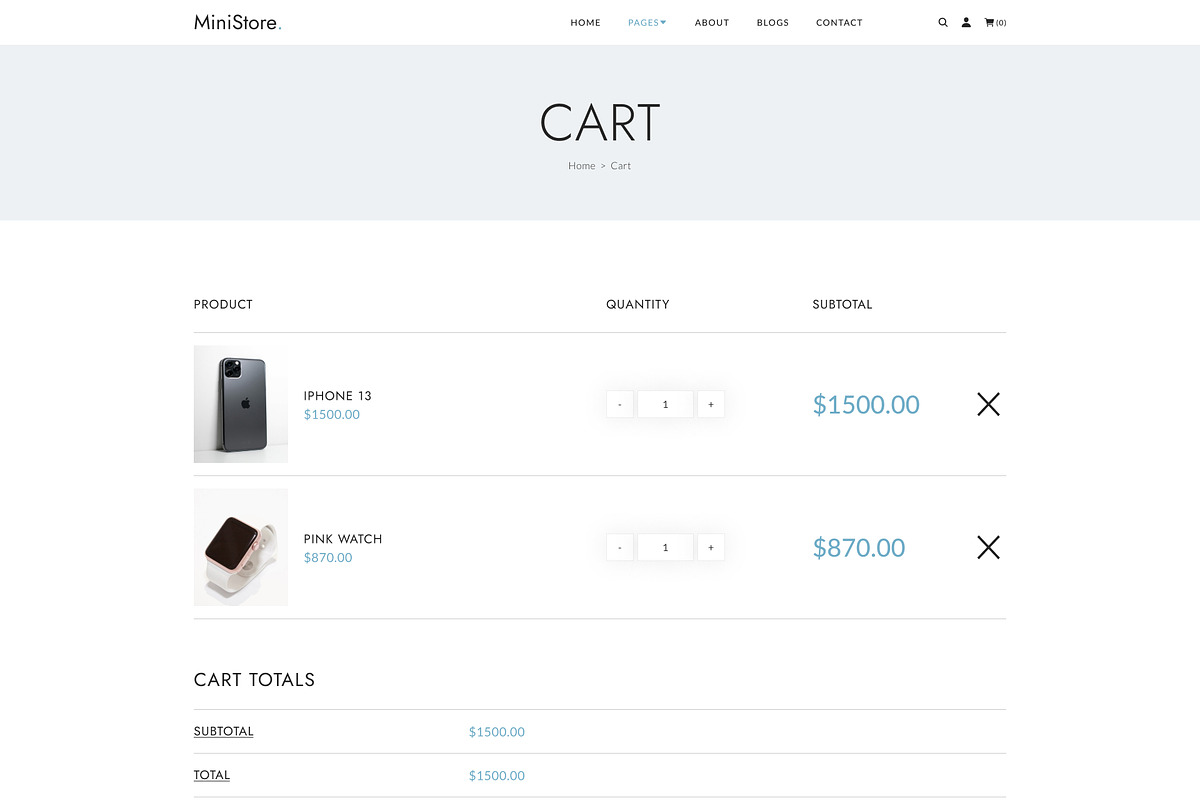This screenshot has height=800, width=1200.
Task: Click the CART TOTALS heading
Action: click(x=254, y=680)
